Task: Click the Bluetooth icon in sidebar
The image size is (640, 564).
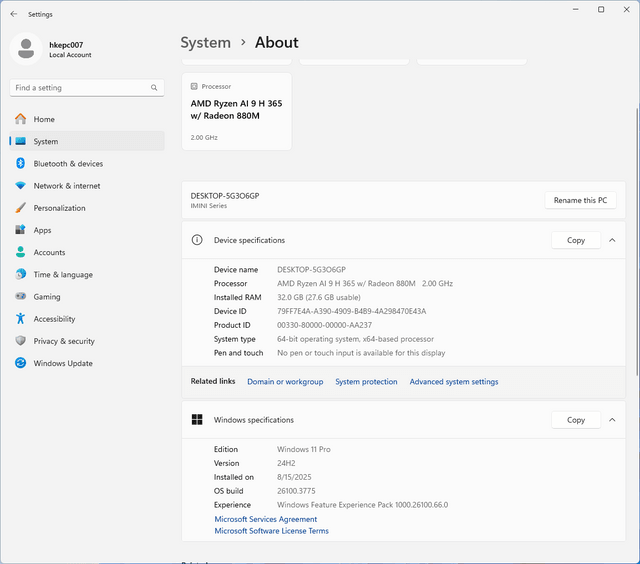Action: 20,163
